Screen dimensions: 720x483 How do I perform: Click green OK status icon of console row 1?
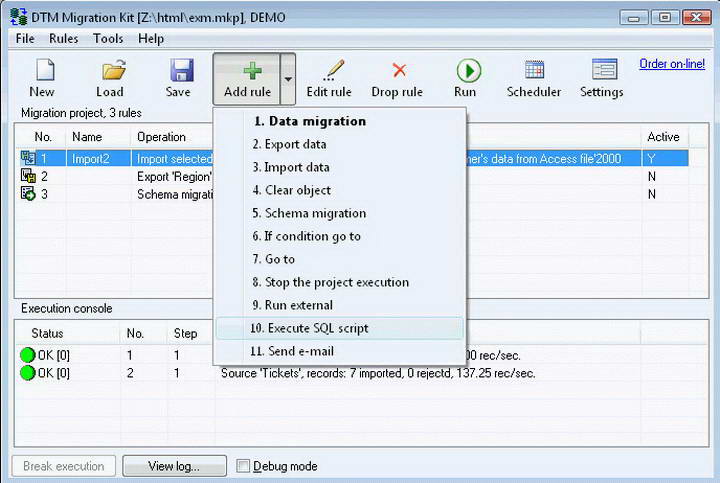[28, 355]
